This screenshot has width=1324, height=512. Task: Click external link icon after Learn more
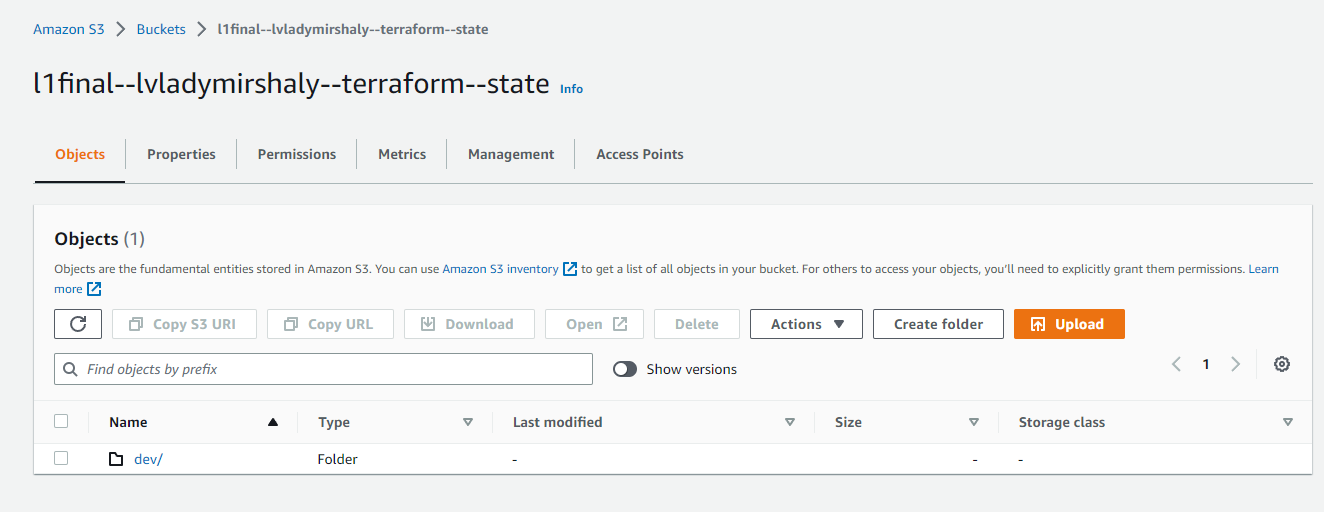pyautogui.click(x=94, y=289)
